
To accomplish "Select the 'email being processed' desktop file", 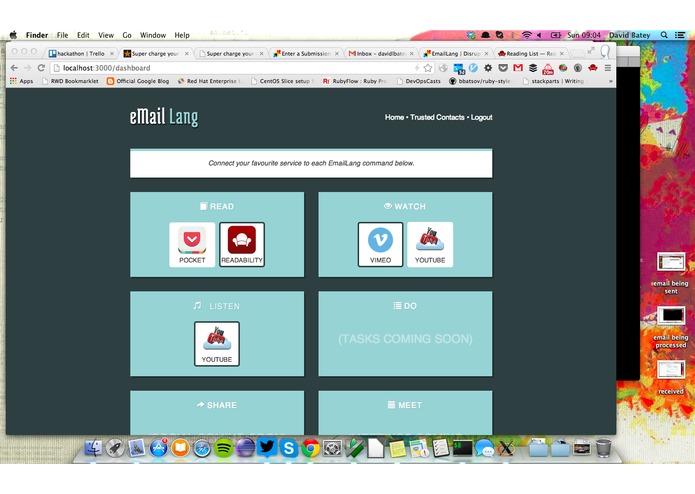I will [x=671, y=327].
